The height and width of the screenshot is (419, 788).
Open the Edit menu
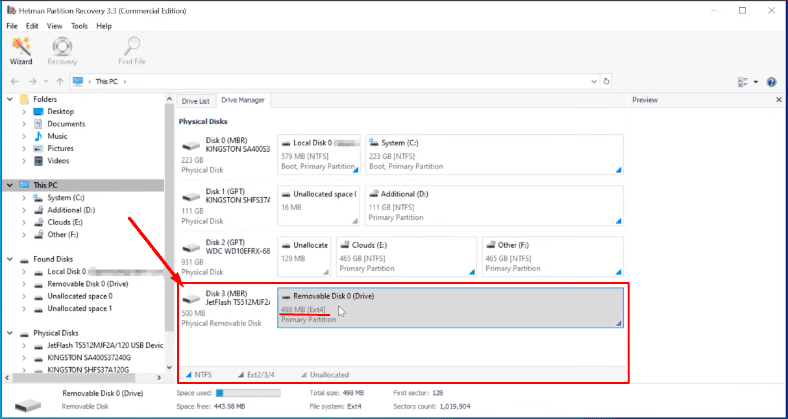tap(32, 26)
